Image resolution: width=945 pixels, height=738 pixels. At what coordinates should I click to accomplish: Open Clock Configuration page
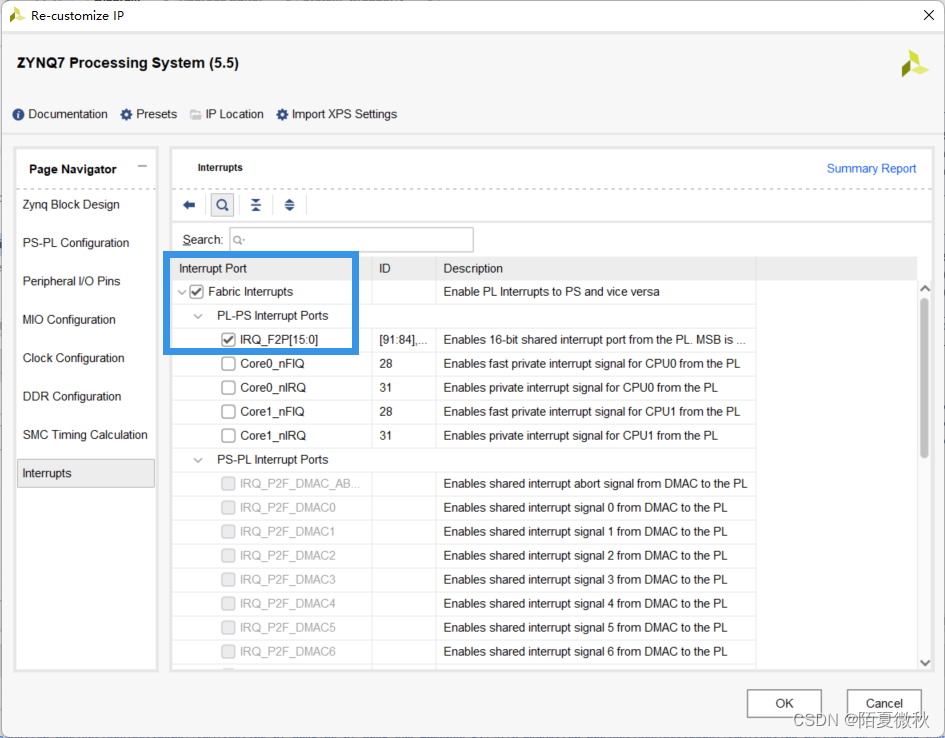[74, 358]
